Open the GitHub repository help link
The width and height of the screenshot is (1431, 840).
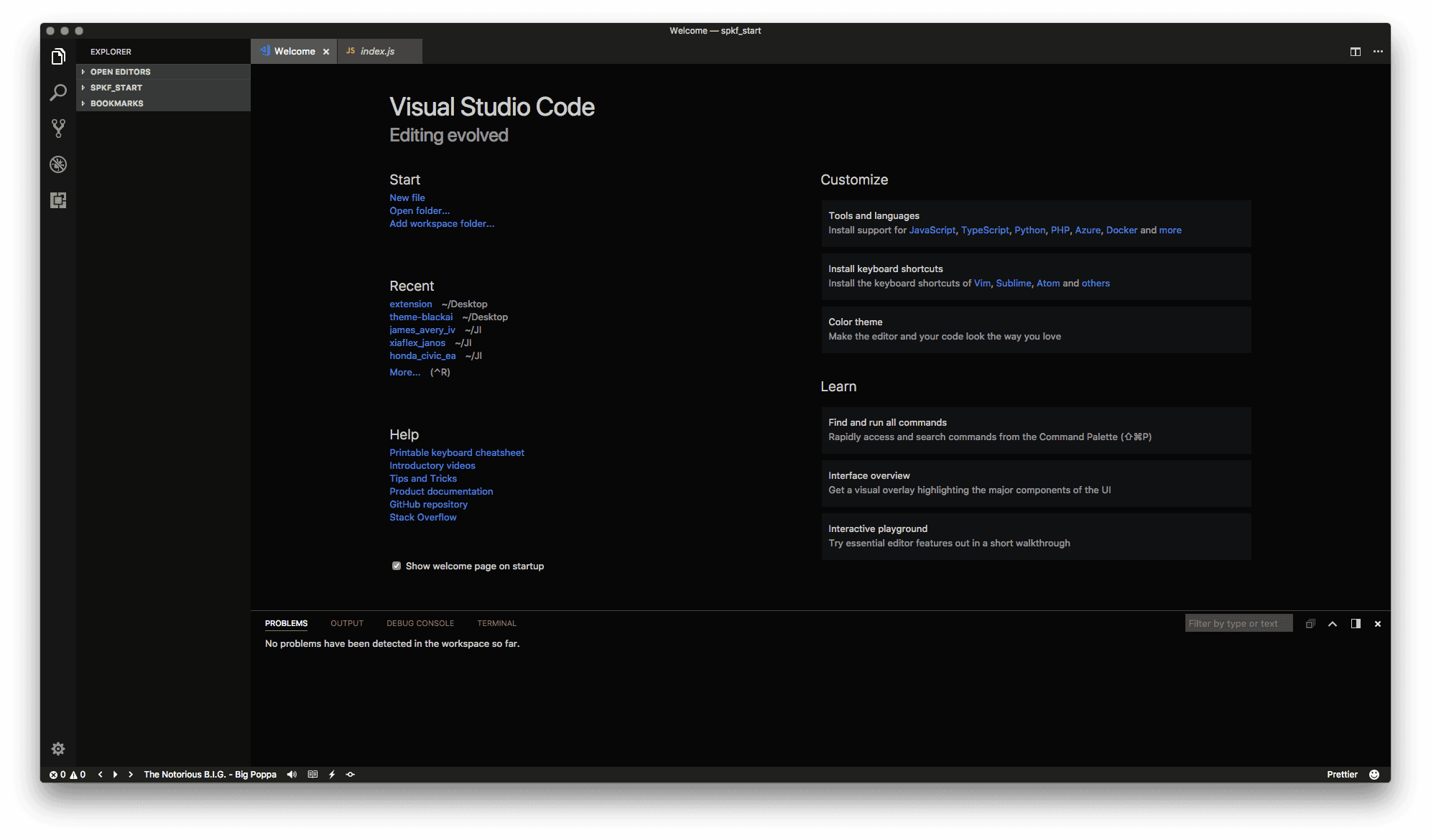[428, 504]
